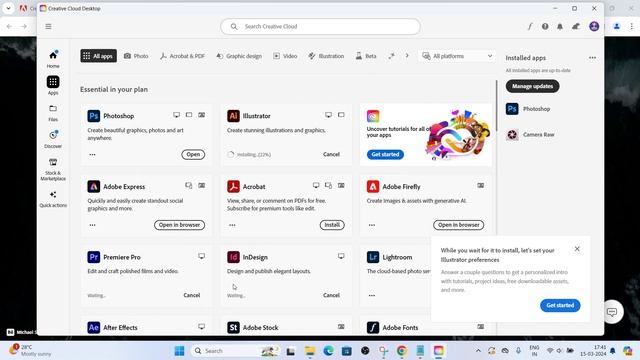The height and width of the screenshot is (360, 640).
Task: Open the notifications bell in Creative Cloud
Action: [x=560, y=27]
